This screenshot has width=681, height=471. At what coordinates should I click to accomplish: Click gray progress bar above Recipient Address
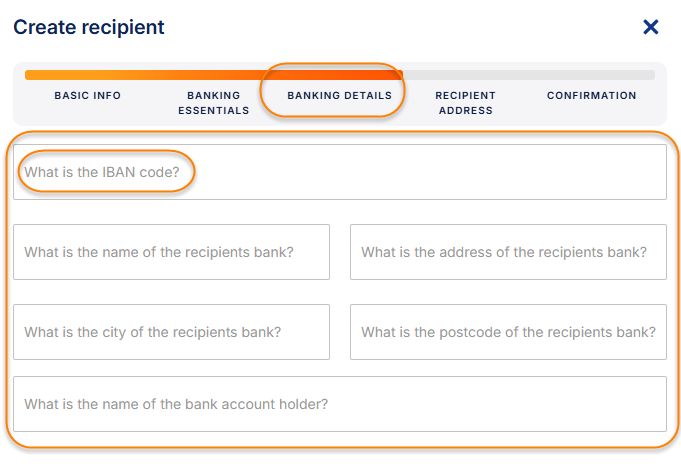coord(465,75)
